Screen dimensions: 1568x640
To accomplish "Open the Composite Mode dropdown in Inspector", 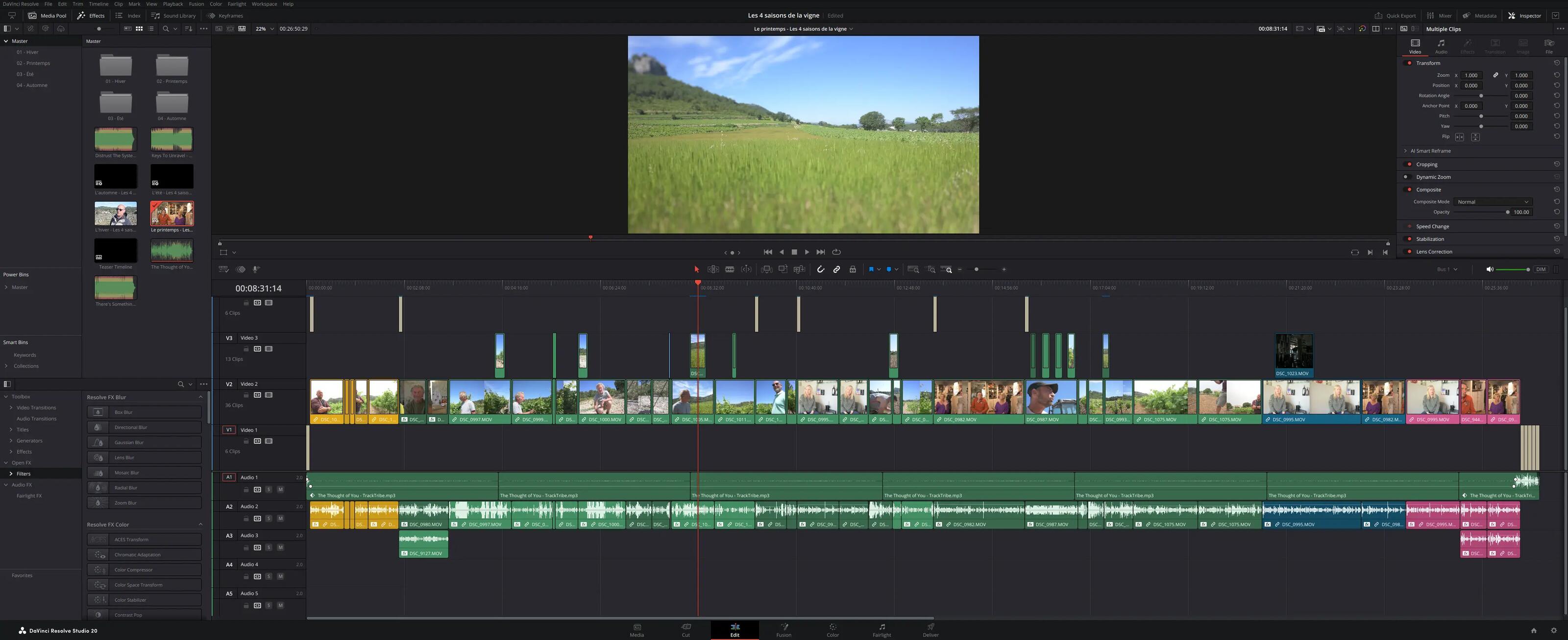I will pyautogui.click(x=1493, y=201).
